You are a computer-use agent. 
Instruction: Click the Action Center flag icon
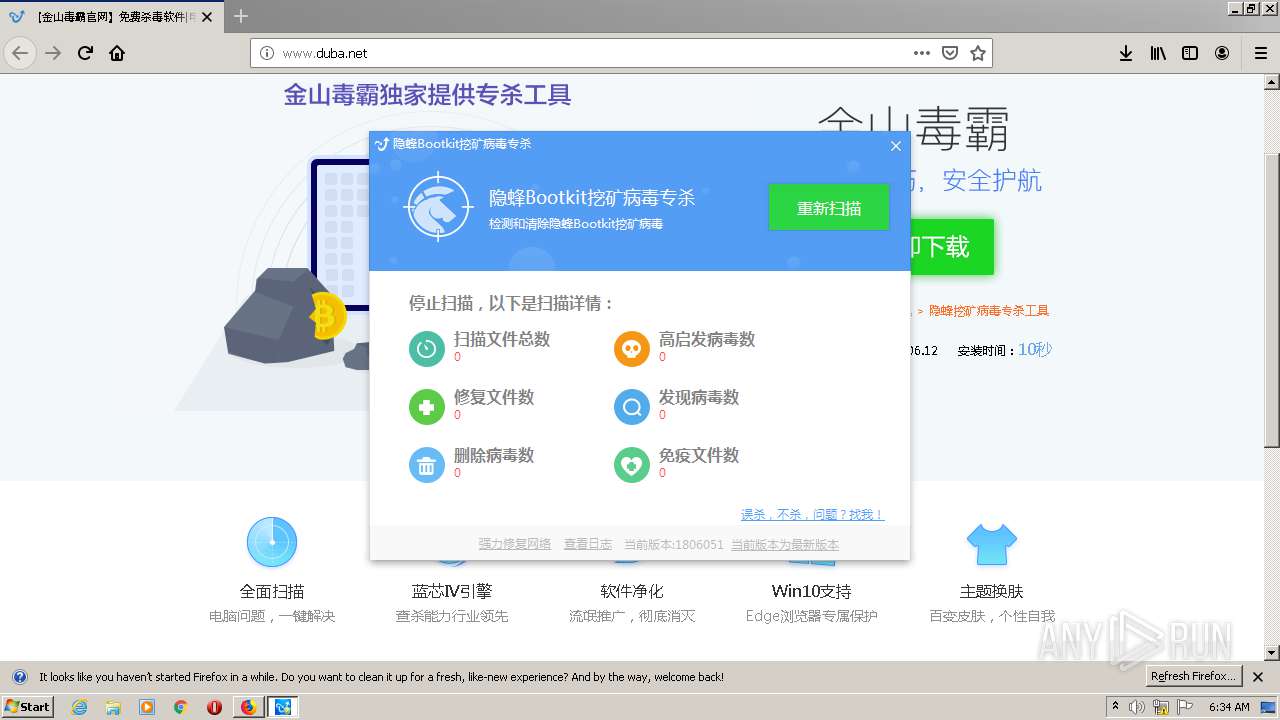(1185, 707)
